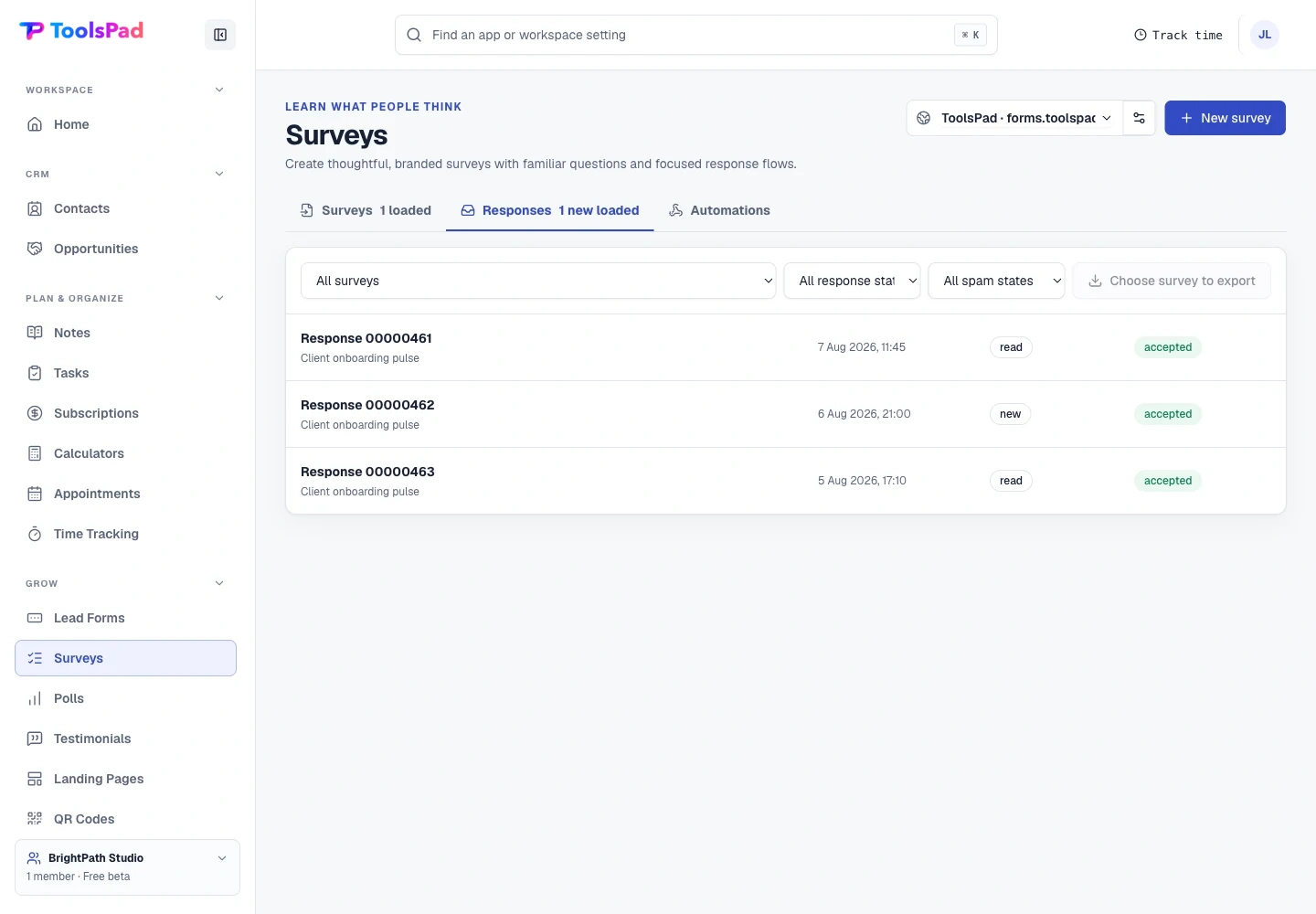Open the JL user avatar
1316x914 pixels.
1265,35
